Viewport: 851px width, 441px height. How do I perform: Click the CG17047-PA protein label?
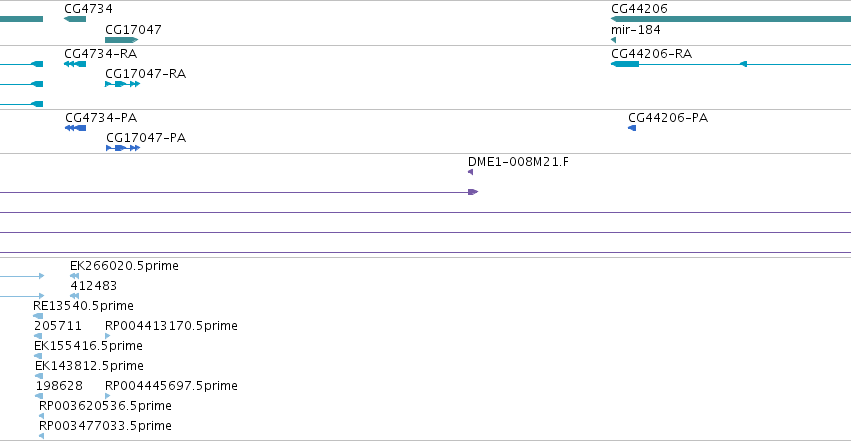tap(146, 138)
